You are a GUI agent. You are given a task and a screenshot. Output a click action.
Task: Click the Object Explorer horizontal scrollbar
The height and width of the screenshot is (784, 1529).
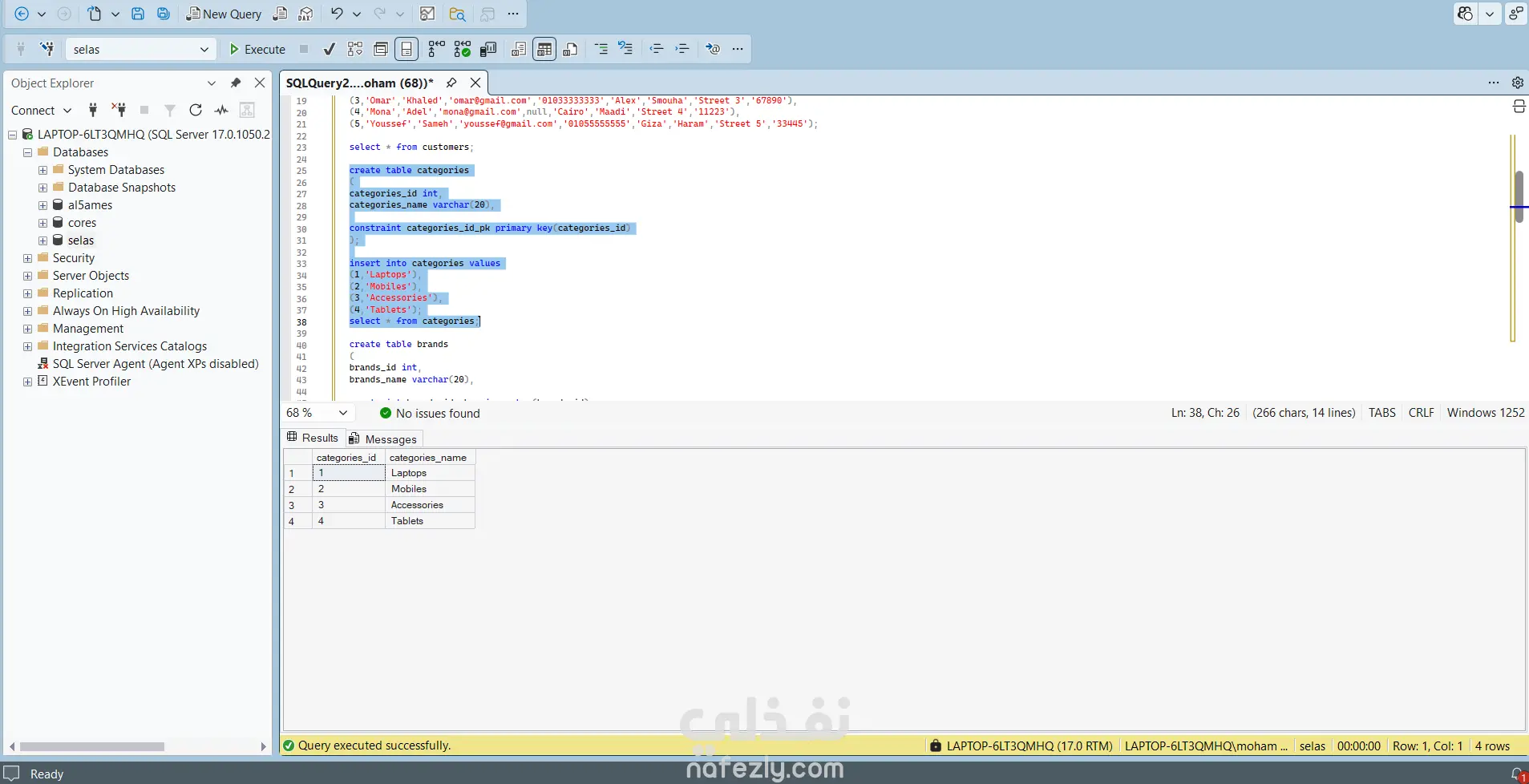pyautogui.click(x=92, y=746)
